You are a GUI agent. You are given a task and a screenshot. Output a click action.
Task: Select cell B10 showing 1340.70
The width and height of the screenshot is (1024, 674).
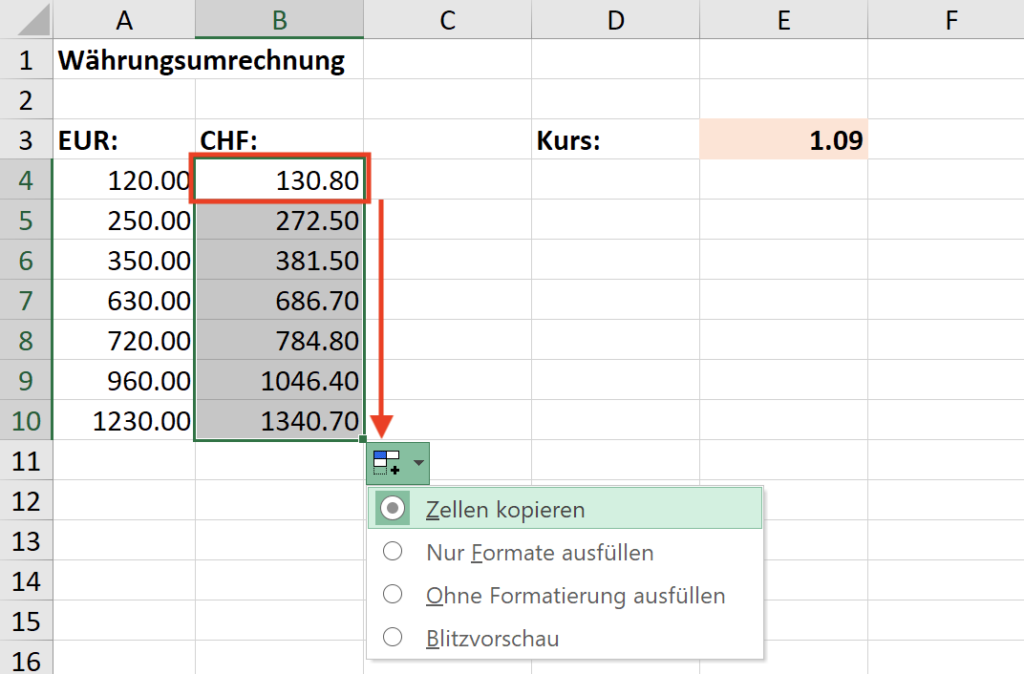[x=279, y=421]
